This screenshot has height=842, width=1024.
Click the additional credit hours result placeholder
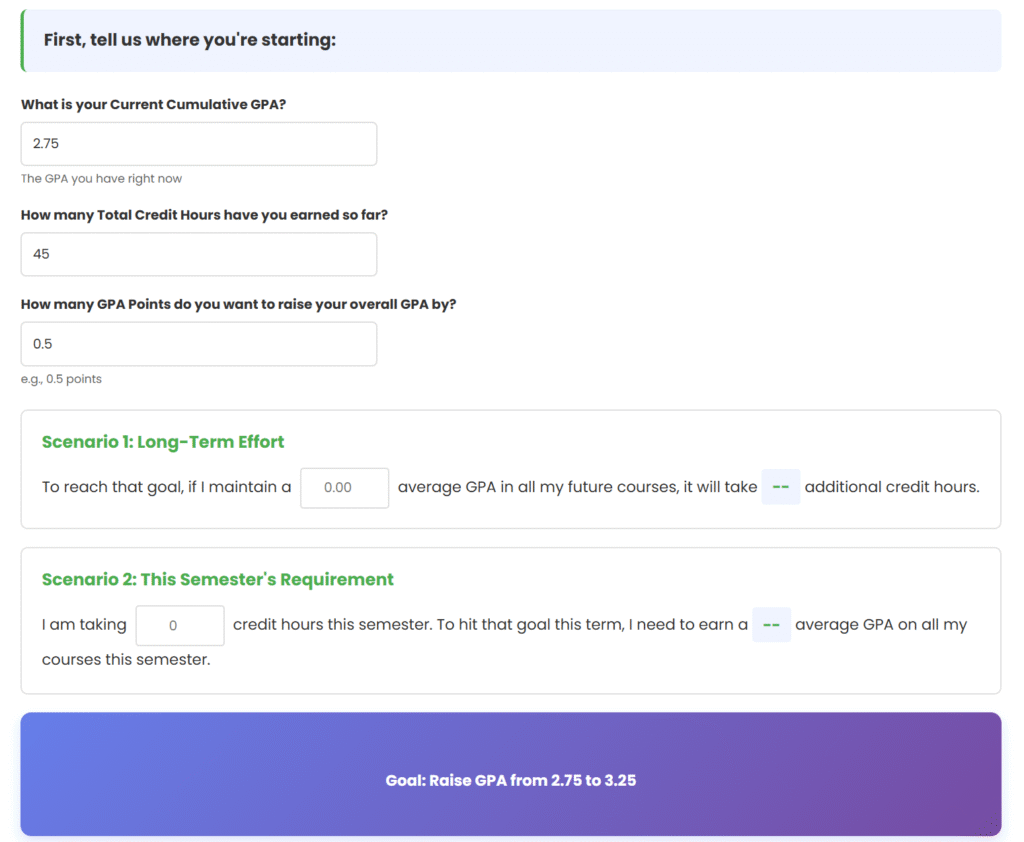click(781, 488)
